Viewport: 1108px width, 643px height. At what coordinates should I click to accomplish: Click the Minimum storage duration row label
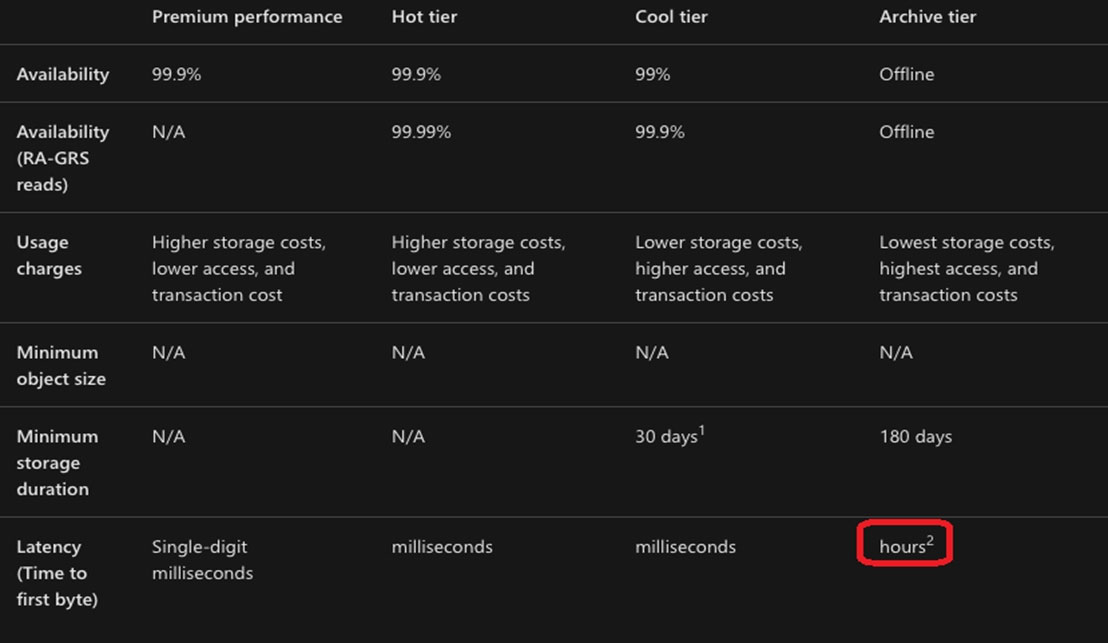(57, 462)
